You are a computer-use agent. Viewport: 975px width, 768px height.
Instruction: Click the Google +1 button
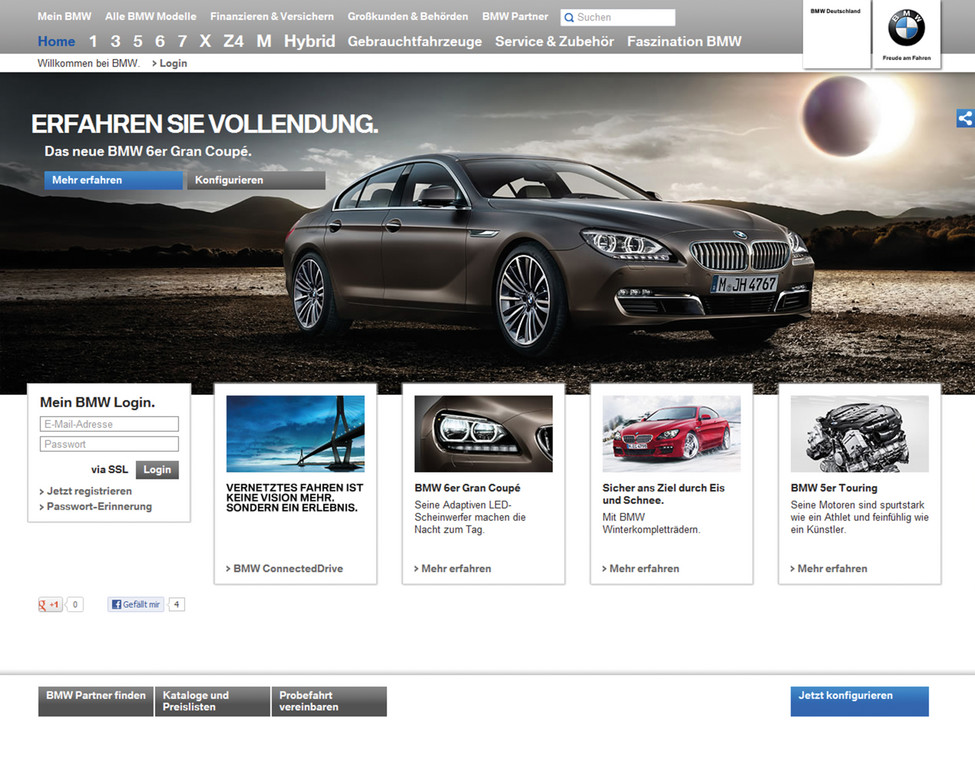(50, 604)
